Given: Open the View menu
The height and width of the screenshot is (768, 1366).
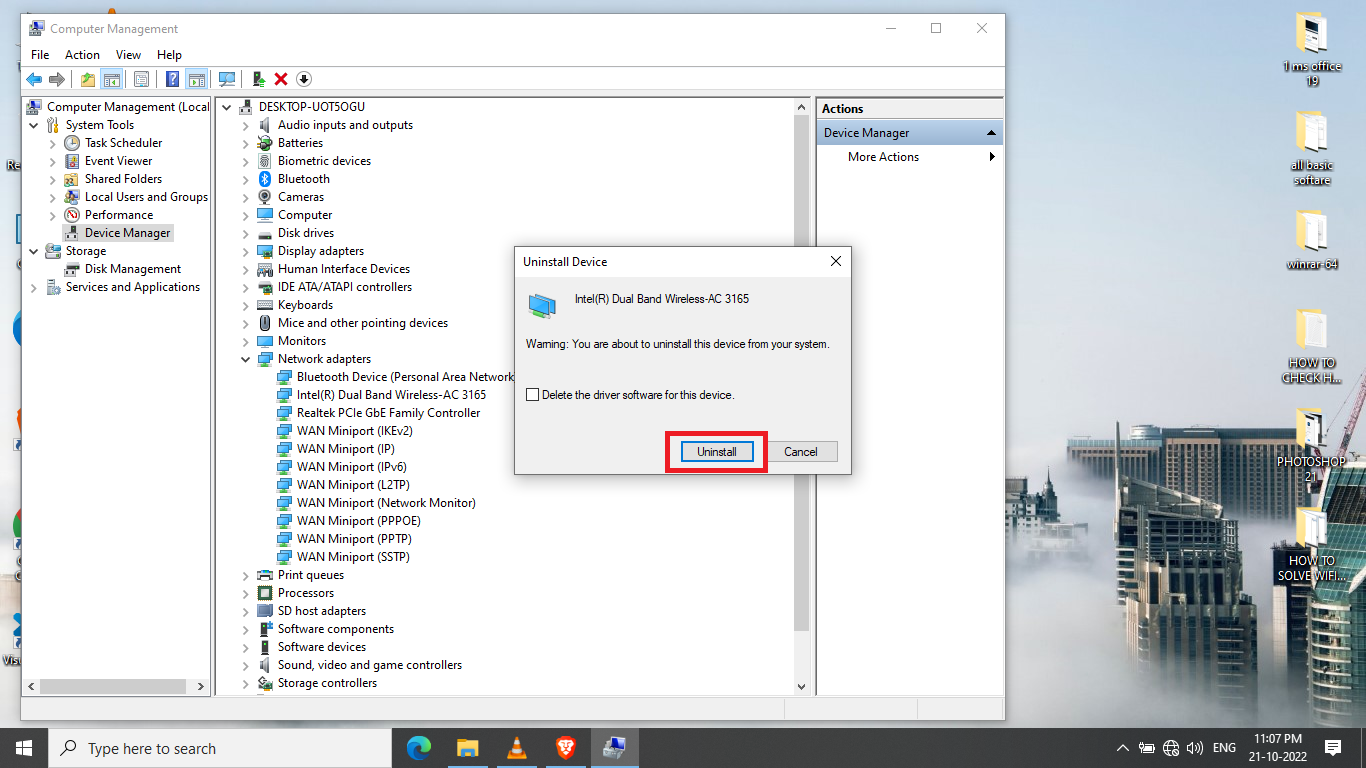Looking at the screenshot, I should 128,55.
